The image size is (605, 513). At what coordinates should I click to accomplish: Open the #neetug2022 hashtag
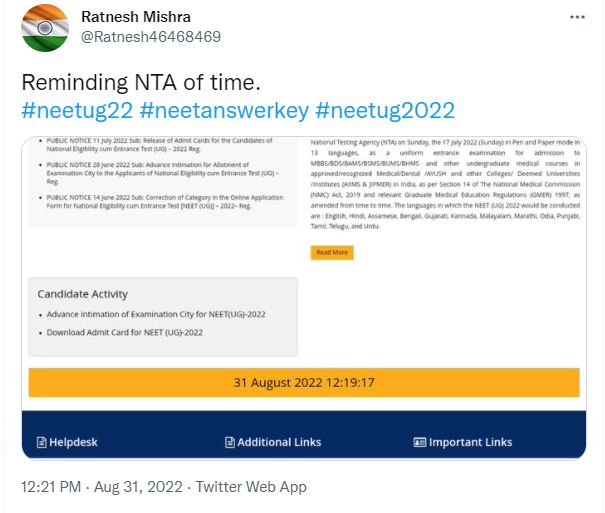(385, 110)
